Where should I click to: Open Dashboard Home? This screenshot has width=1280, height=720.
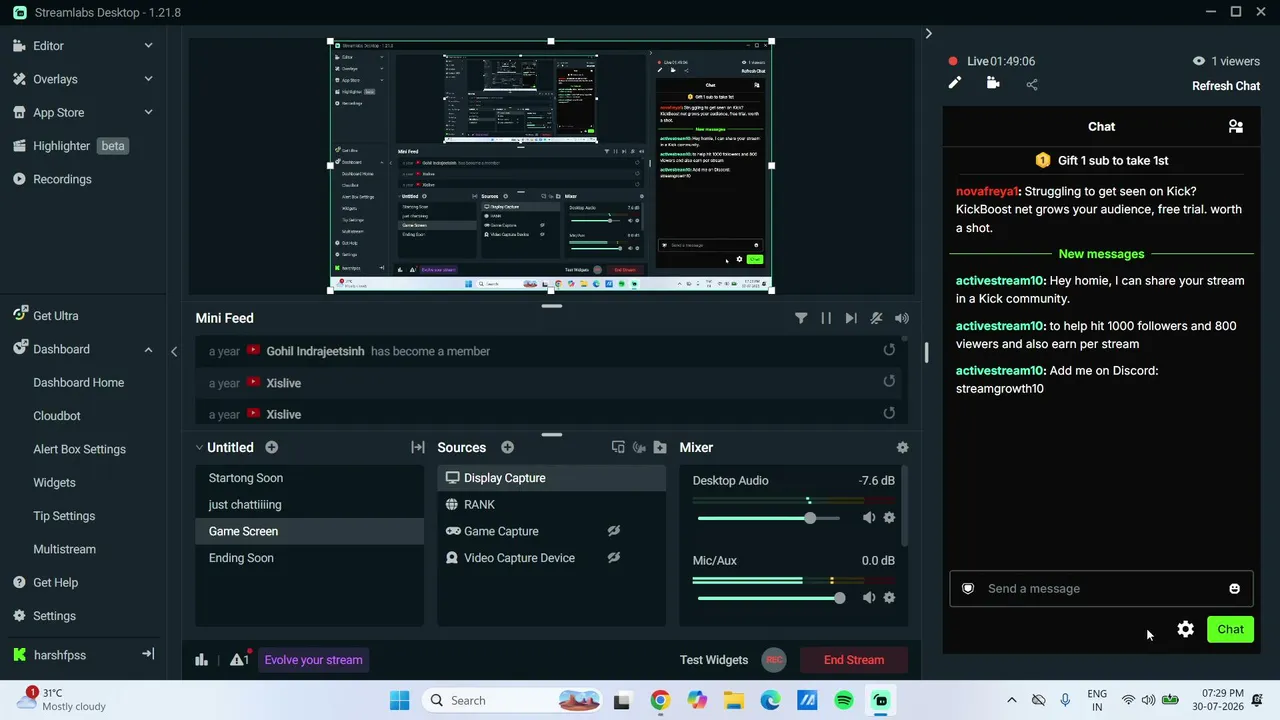tap(78, 382)
